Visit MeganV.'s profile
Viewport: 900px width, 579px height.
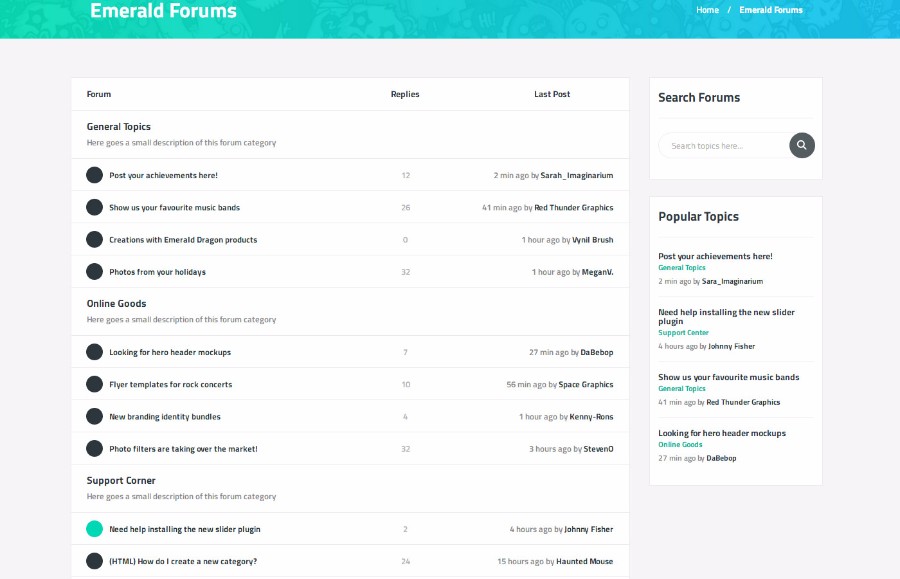tap(598, 272)
